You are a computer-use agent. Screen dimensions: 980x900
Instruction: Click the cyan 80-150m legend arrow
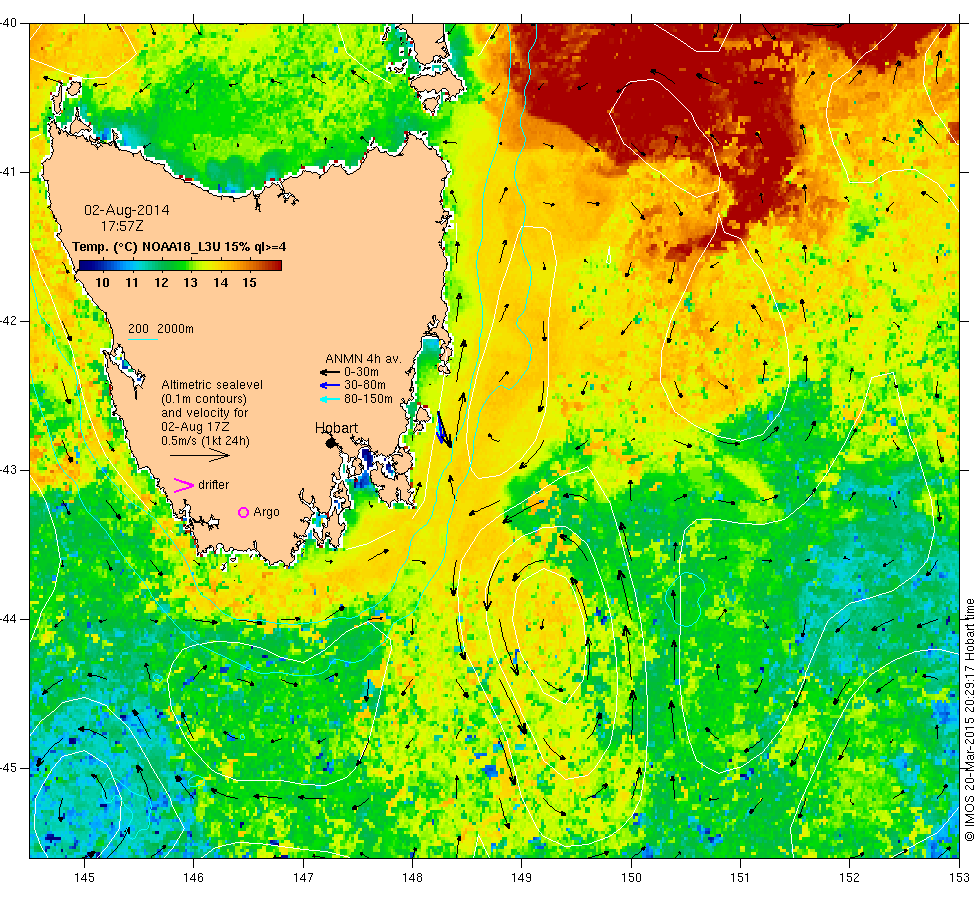pos(329,399)
